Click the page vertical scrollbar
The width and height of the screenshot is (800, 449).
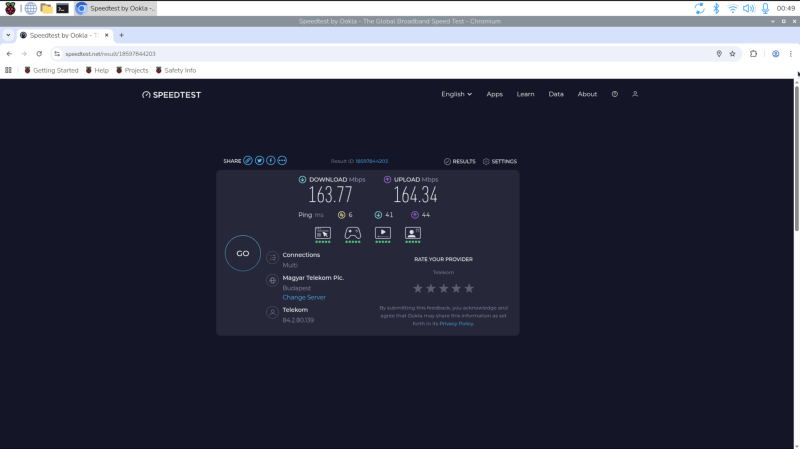click(x=796, y=158)
